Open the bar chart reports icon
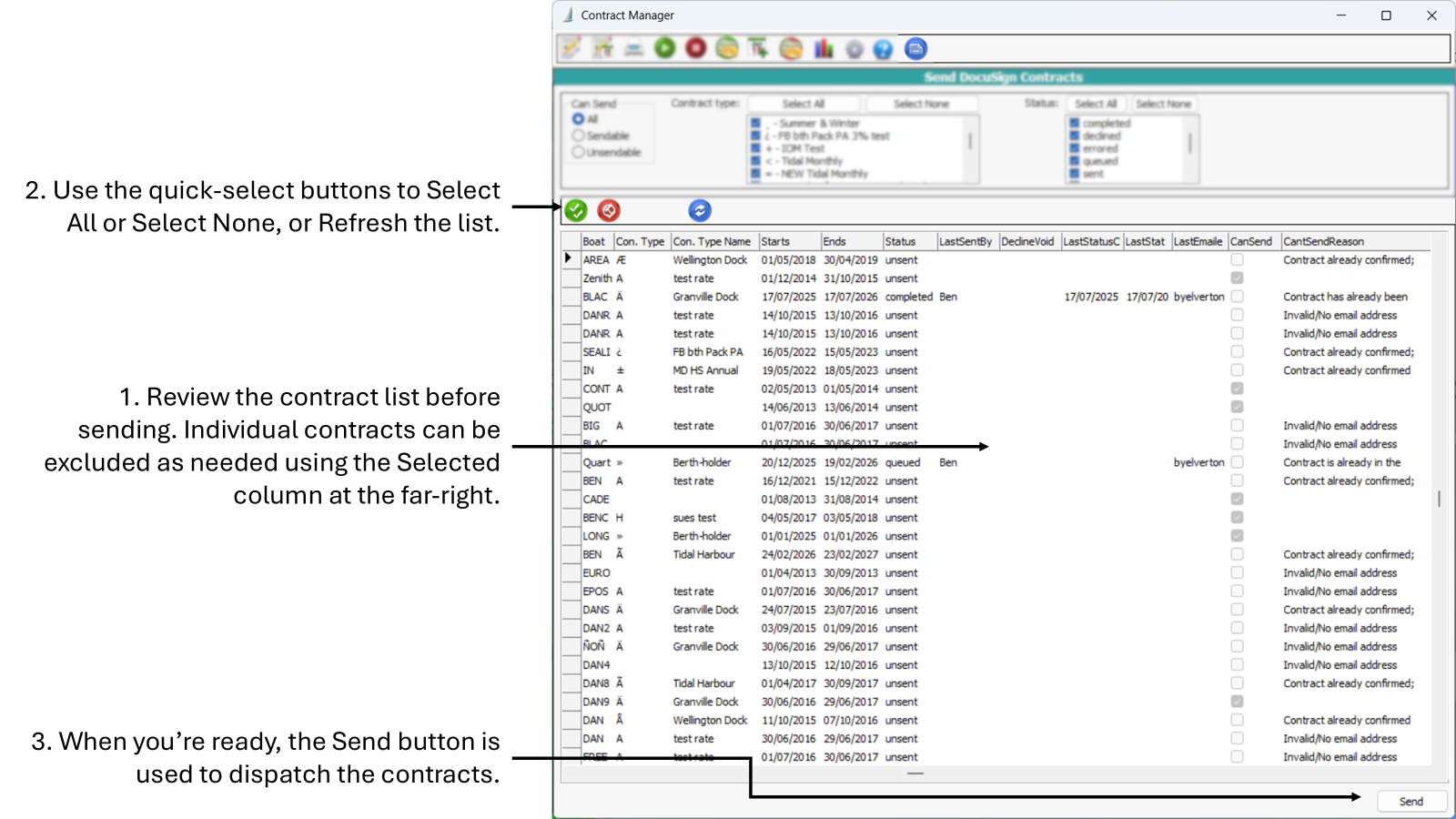Screen dimensions: 1456x819 coord(824,48)
